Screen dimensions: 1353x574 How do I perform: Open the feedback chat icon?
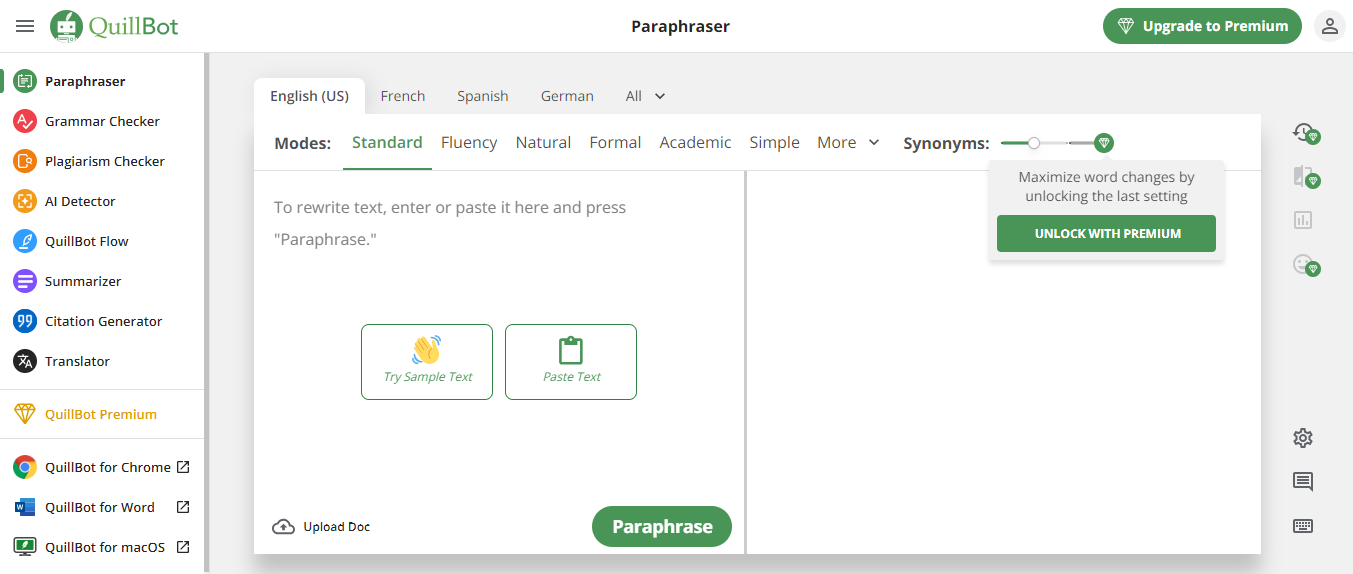click(x=1302, y=482)
